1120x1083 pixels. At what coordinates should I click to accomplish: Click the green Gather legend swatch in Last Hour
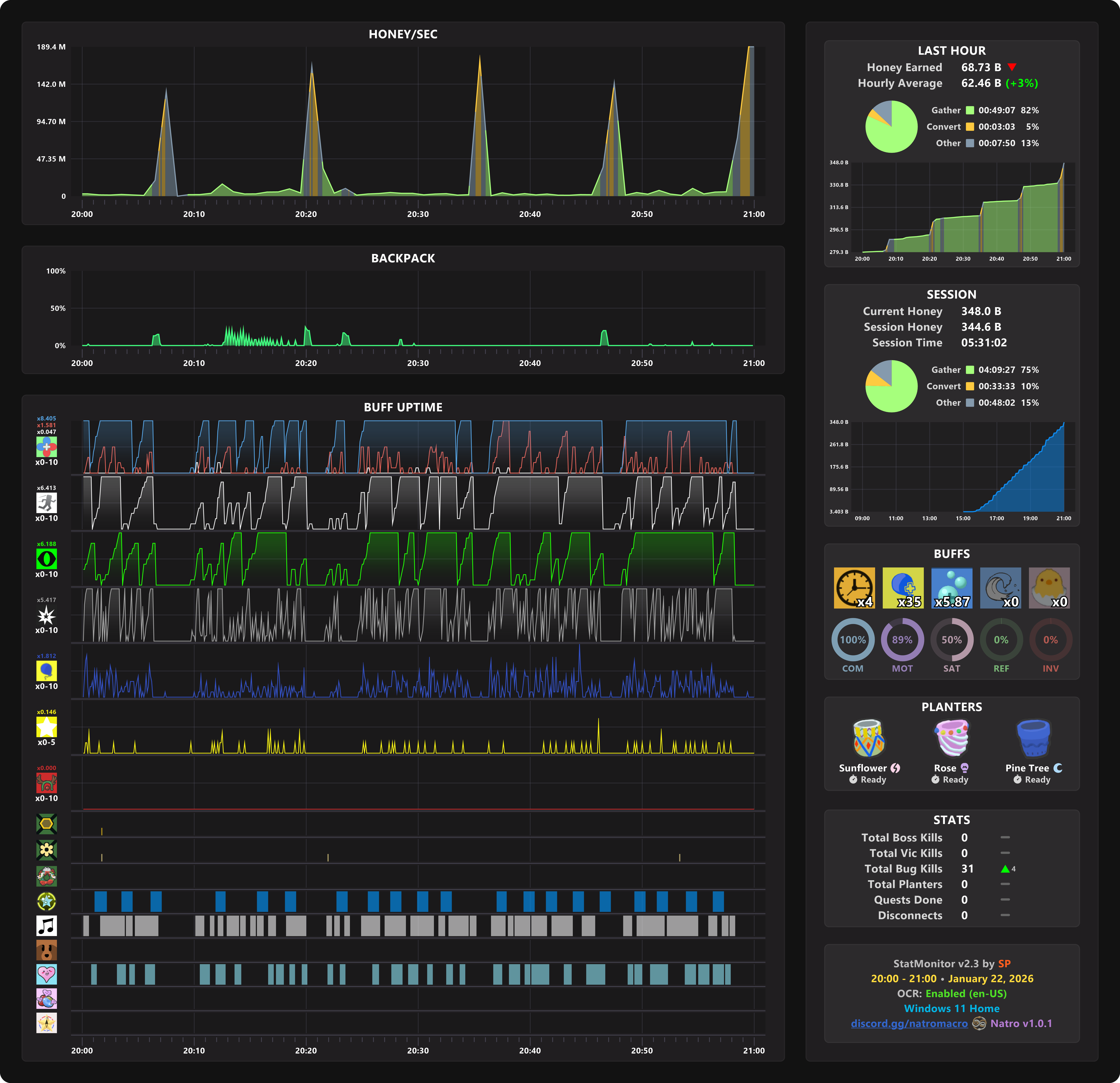pos(970,110)
